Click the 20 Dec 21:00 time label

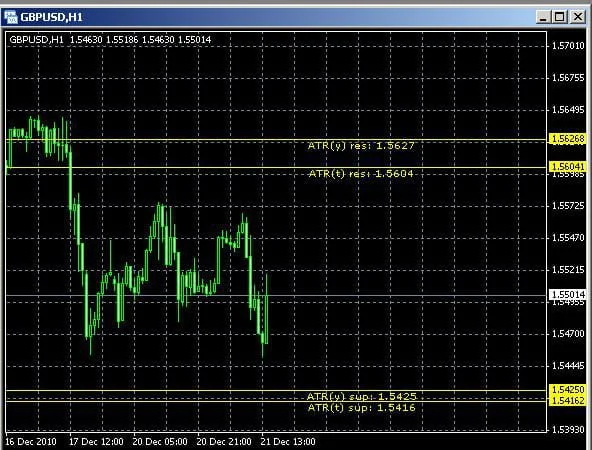(224, 442)
